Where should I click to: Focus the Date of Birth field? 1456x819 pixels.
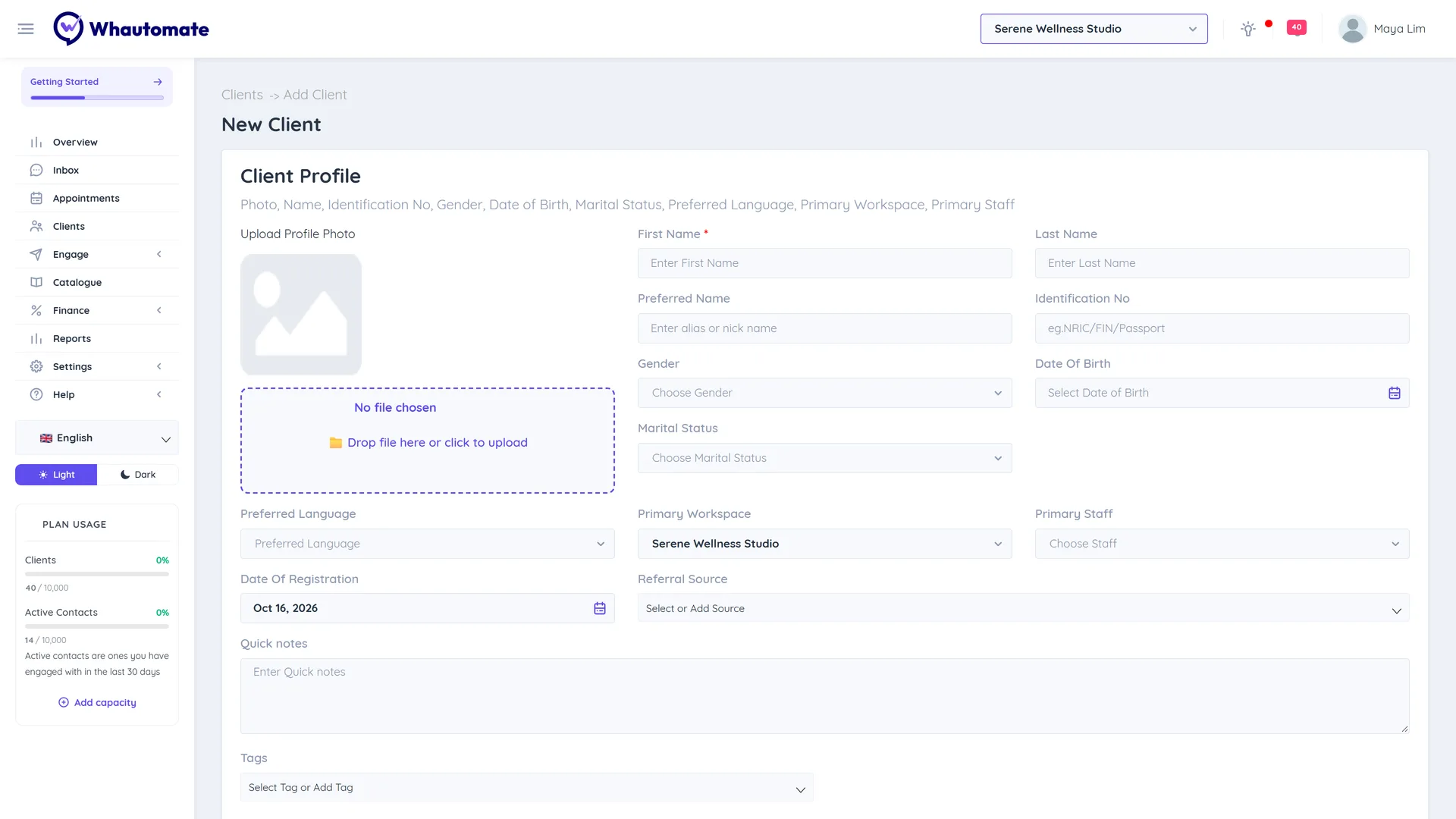pos(1222,393)
